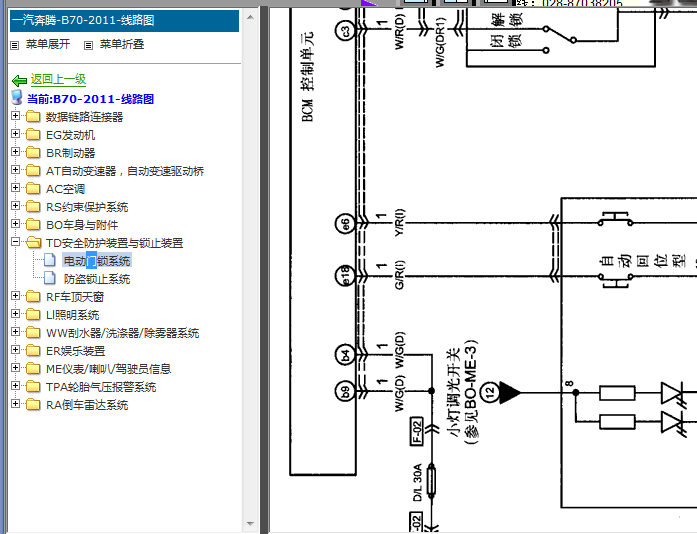Select the BO车身与附件 folder label
Image resolution: width=697 pixels, height=534 pixels.
(x=82, y=225)
